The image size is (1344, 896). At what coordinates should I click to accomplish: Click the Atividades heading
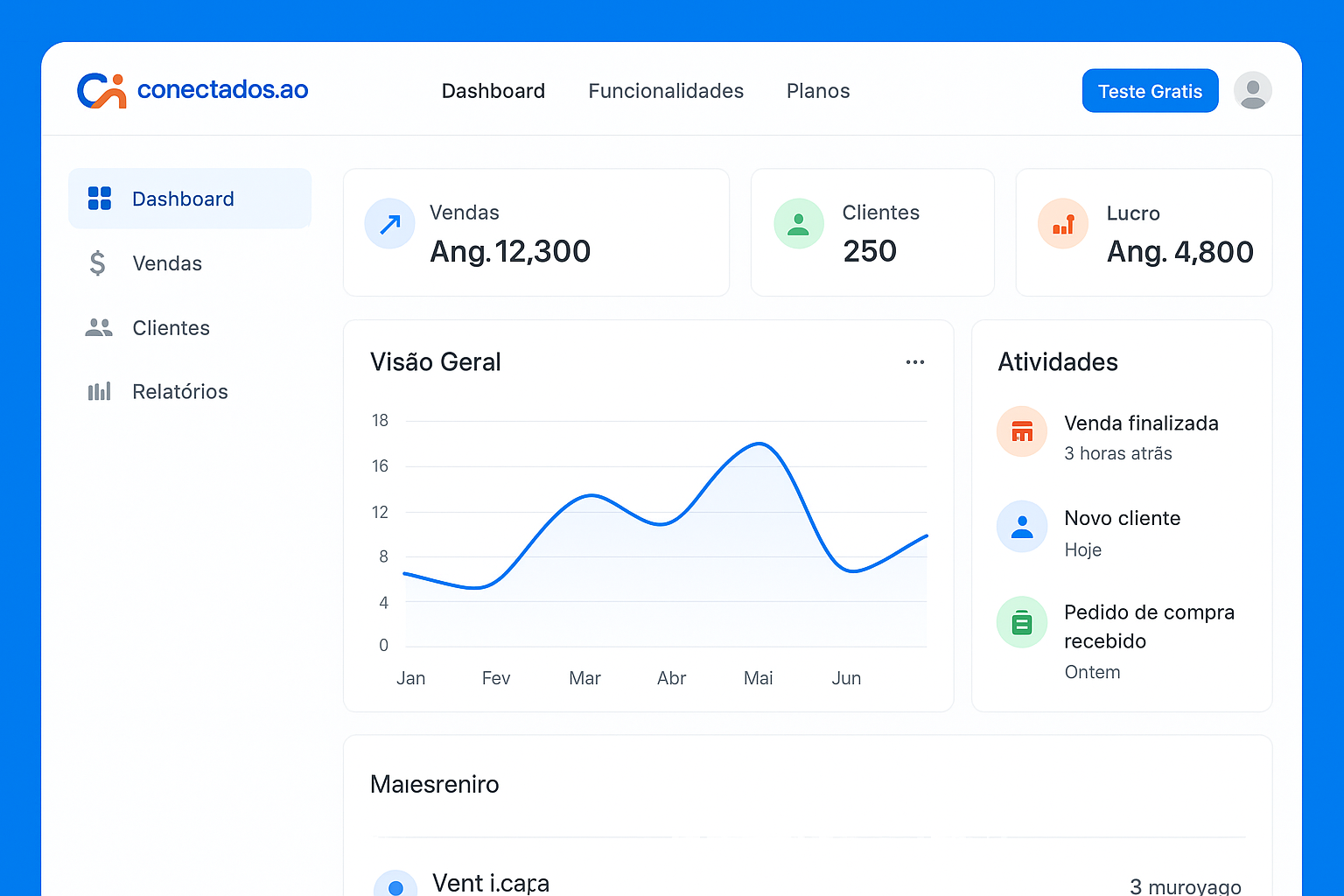[x=1058, y=362]
